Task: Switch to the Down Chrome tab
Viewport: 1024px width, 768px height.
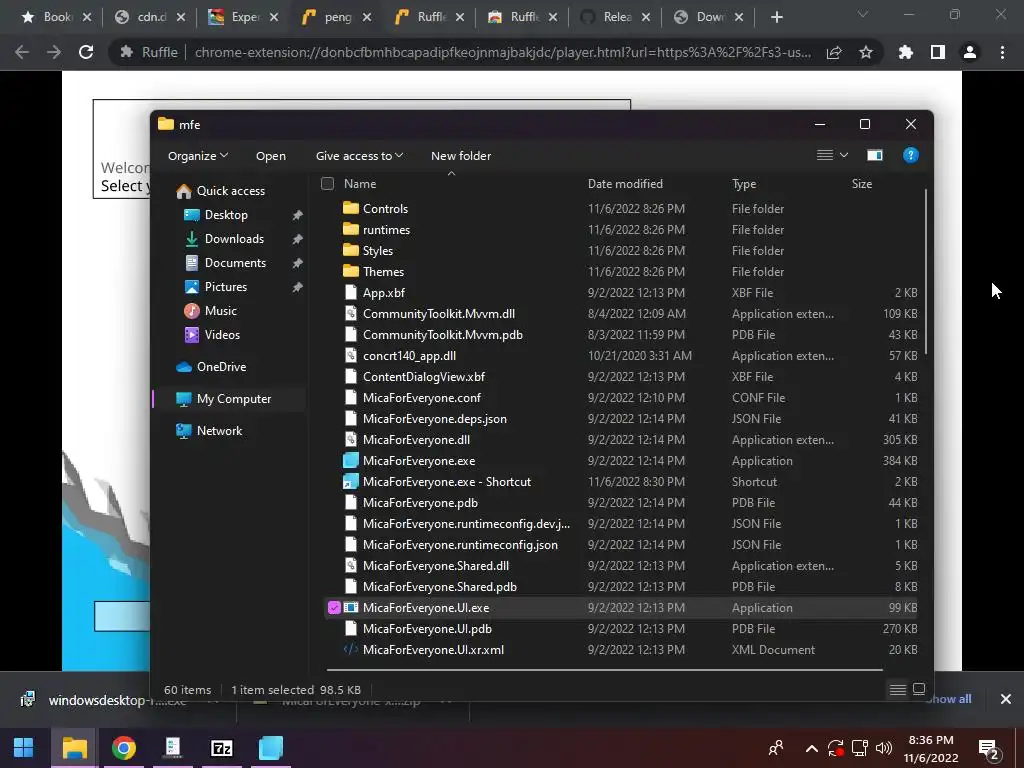Action: pyautogui.click(x=708, y=17)
